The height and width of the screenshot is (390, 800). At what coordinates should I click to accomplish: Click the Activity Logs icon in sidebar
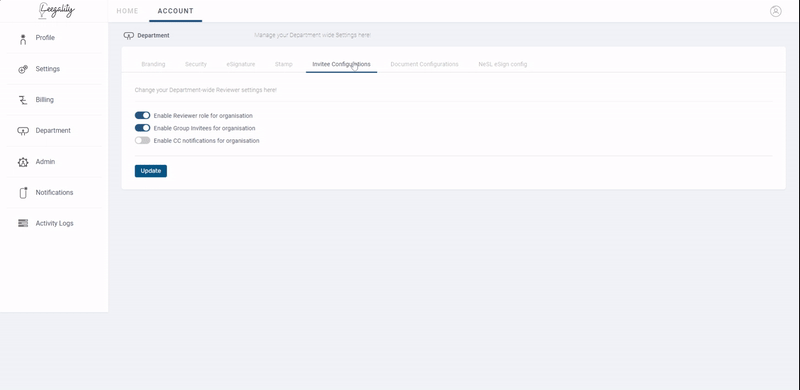coord(23,224)
